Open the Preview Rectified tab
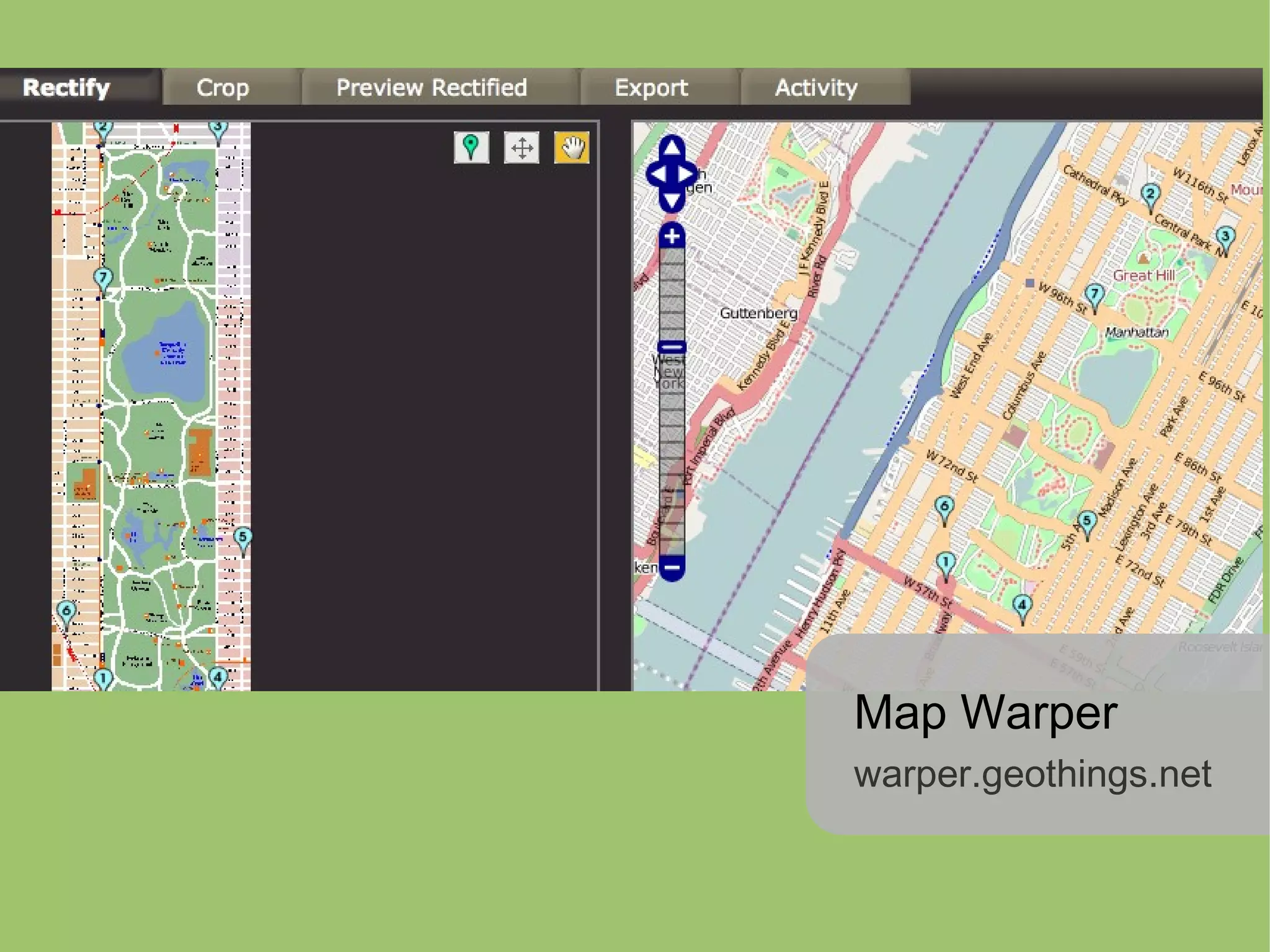1270x952 pixels. [x=440, y=87]
